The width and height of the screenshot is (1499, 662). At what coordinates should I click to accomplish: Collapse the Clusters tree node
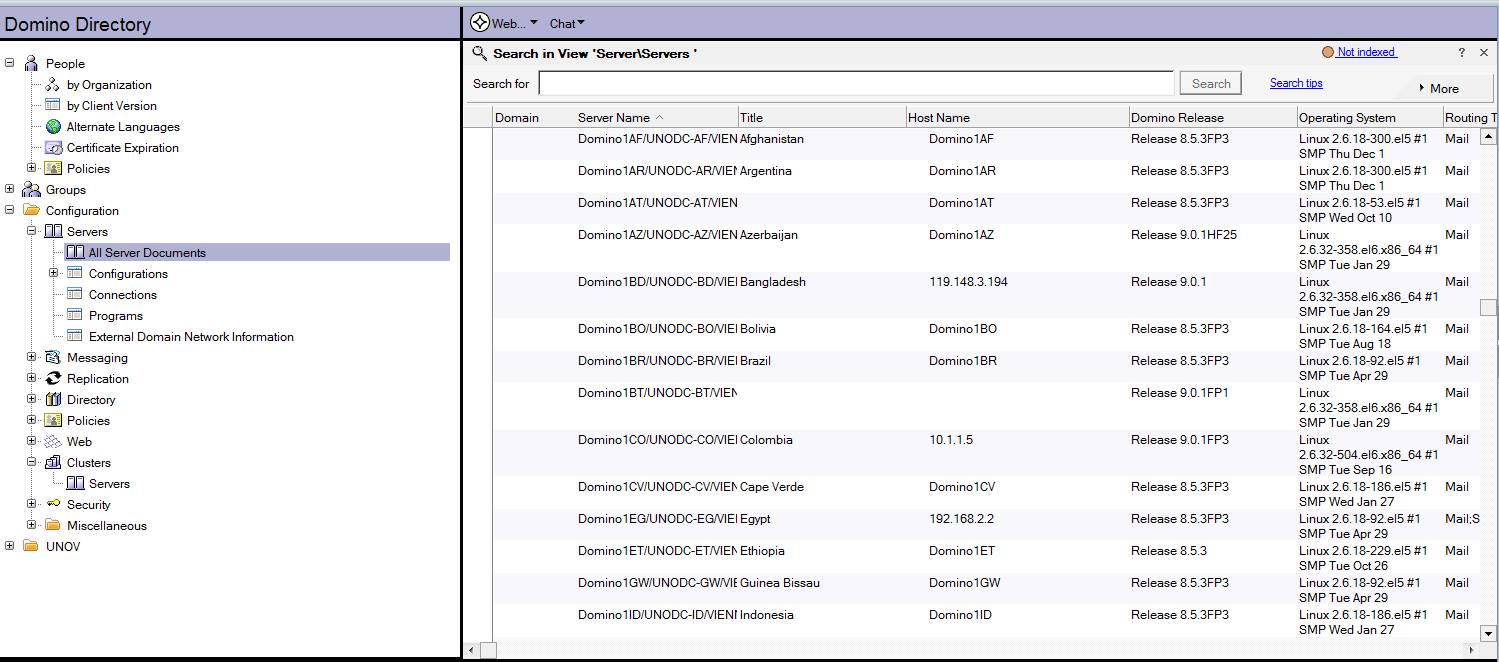coord(32,463)
